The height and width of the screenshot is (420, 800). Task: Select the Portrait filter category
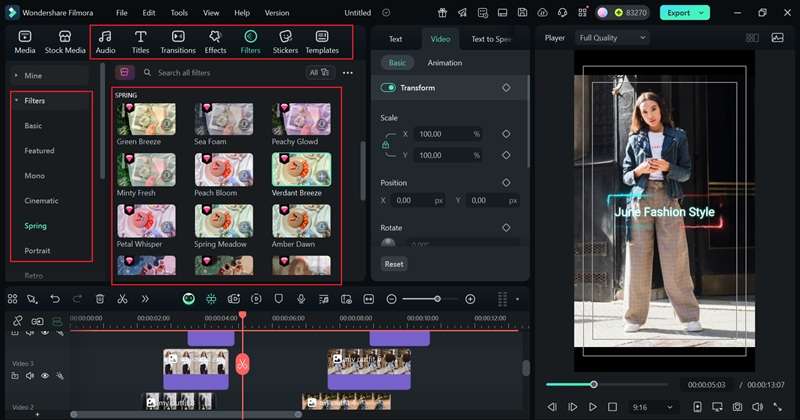coord(37,251)
